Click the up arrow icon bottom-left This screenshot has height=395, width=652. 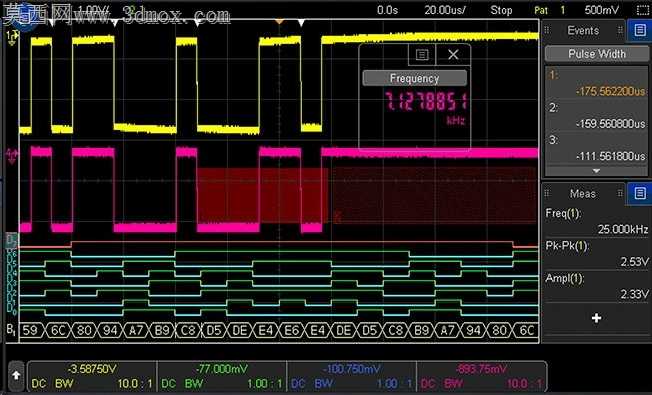pyautogui.click(x=16, y=375)
